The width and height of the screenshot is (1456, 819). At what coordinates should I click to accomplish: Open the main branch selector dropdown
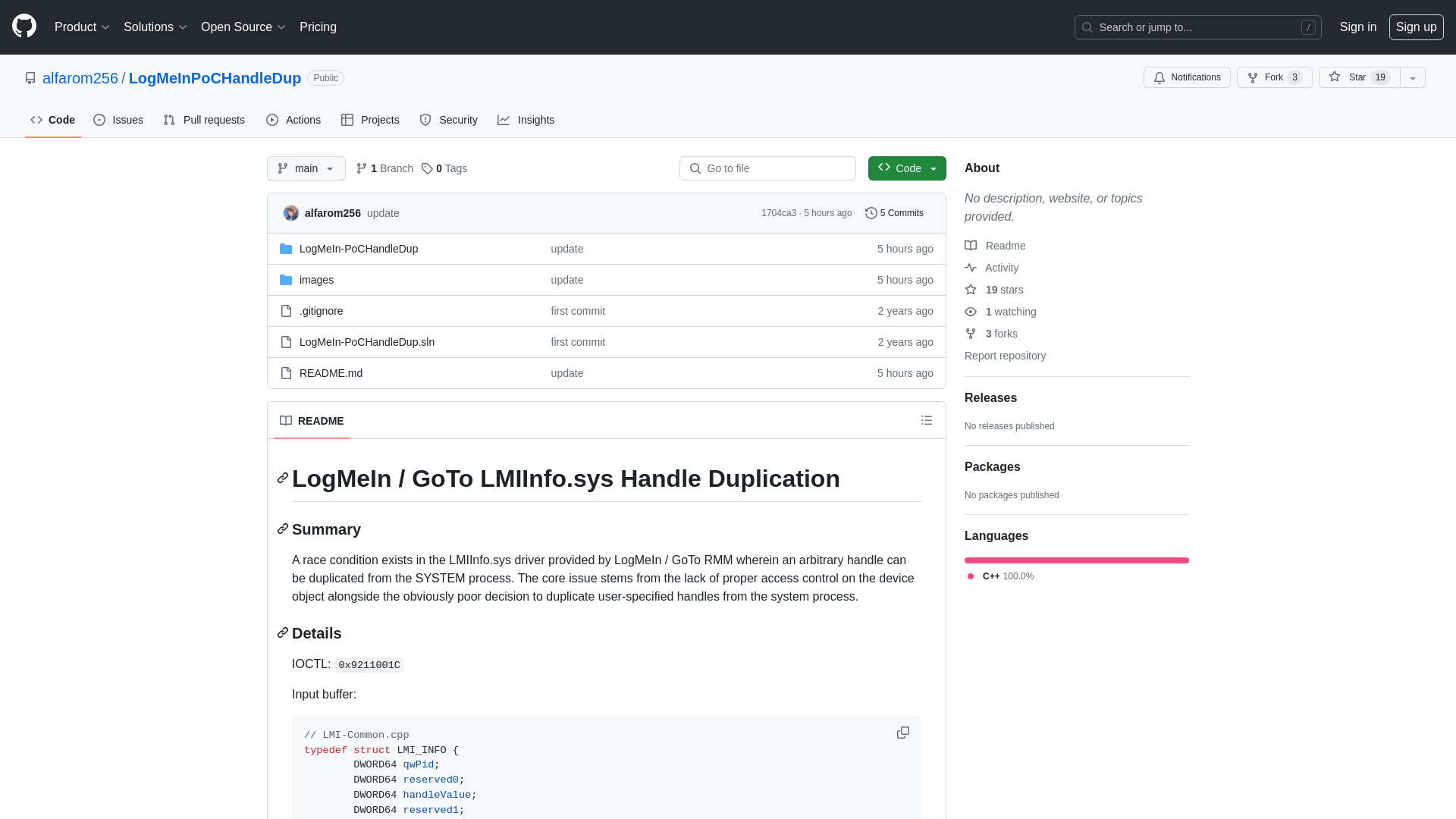306,168
